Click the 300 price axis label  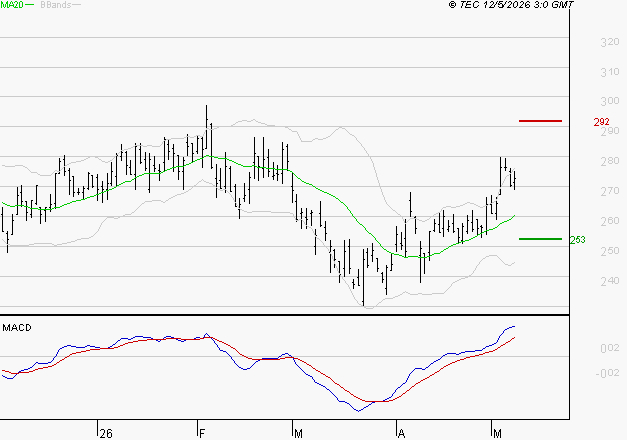[x=610, y=101]
